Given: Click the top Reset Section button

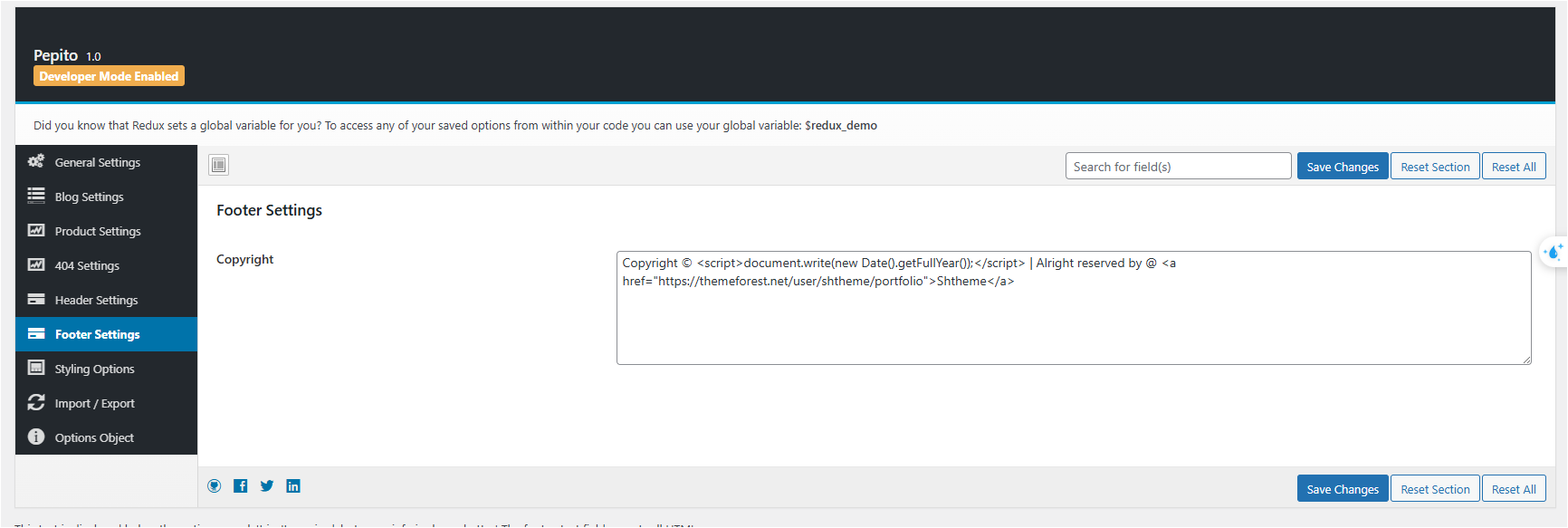Looking at the screenshot, I should [x=1435, y=167].
